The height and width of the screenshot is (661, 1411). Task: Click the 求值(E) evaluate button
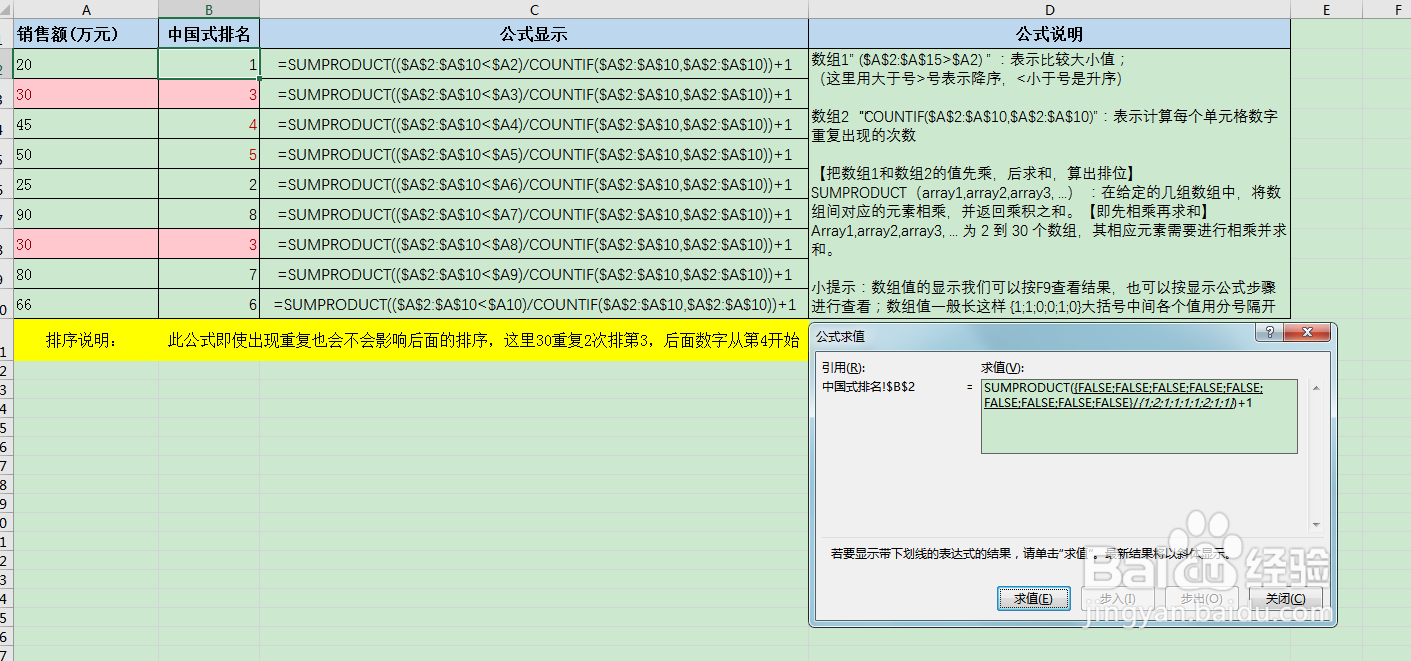point(1033,598)
